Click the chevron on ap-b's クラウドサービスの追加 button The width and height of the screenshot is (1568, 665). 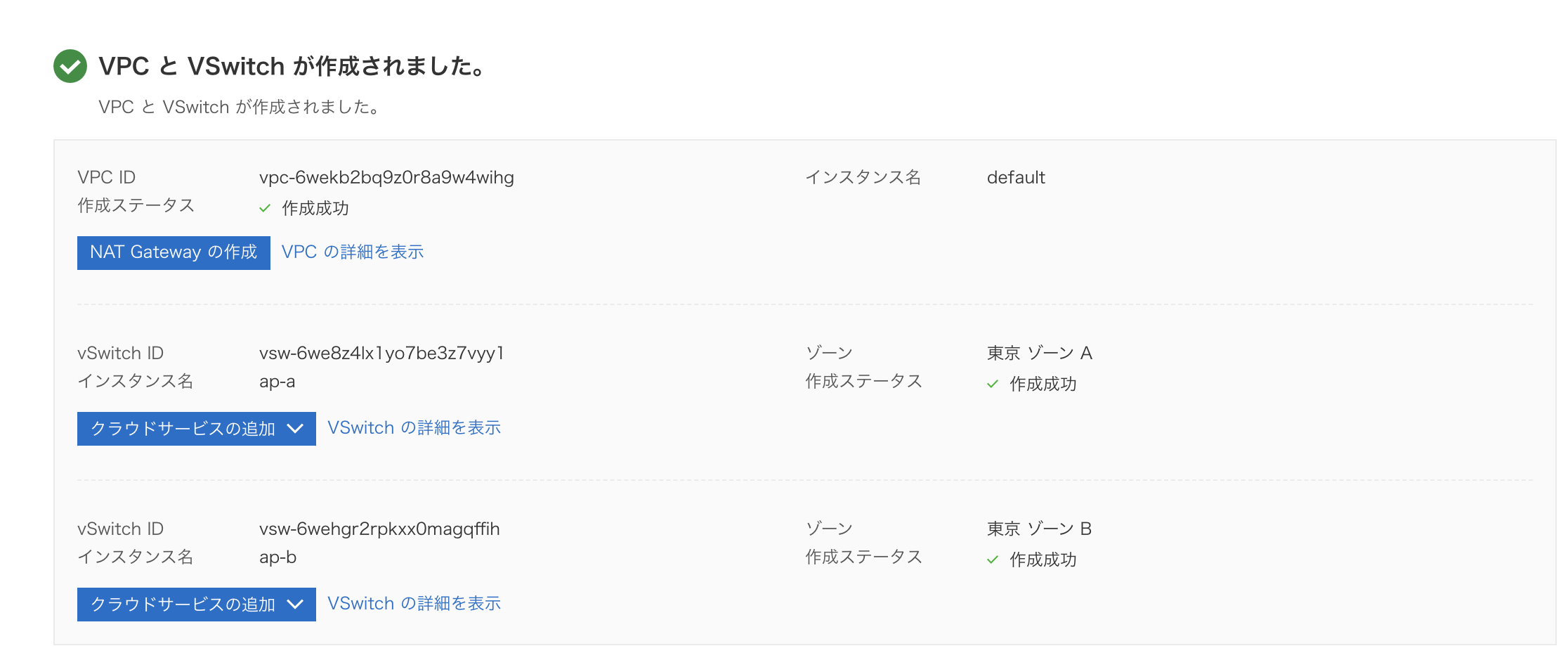pyautogui.click(x=296, y=604)
